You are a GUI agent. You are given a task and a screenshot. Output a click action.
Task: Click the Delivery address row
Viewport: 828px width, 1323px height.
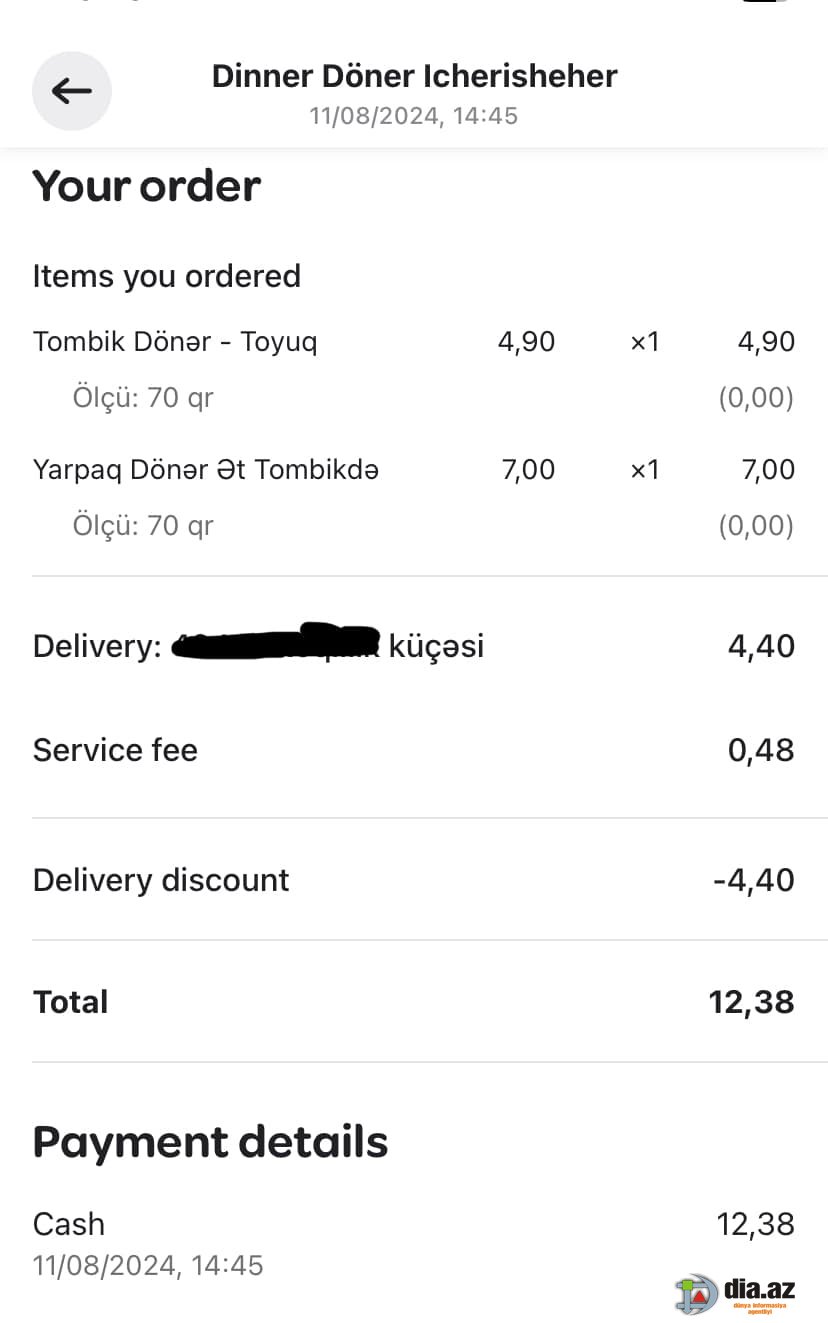pos(414,646)
